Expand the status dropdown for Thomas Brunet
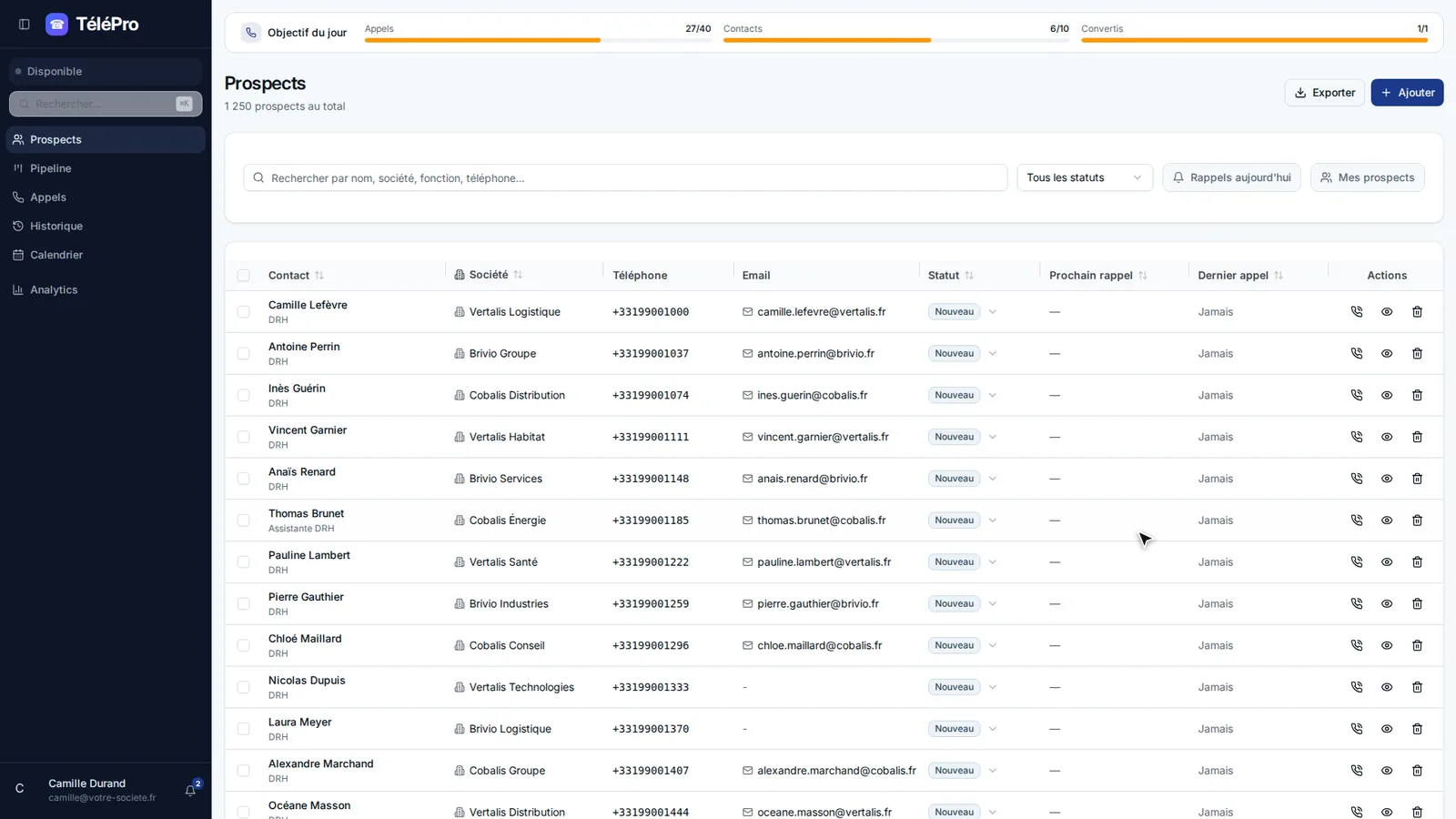The image size is (1456, 819). coord(963,521)
